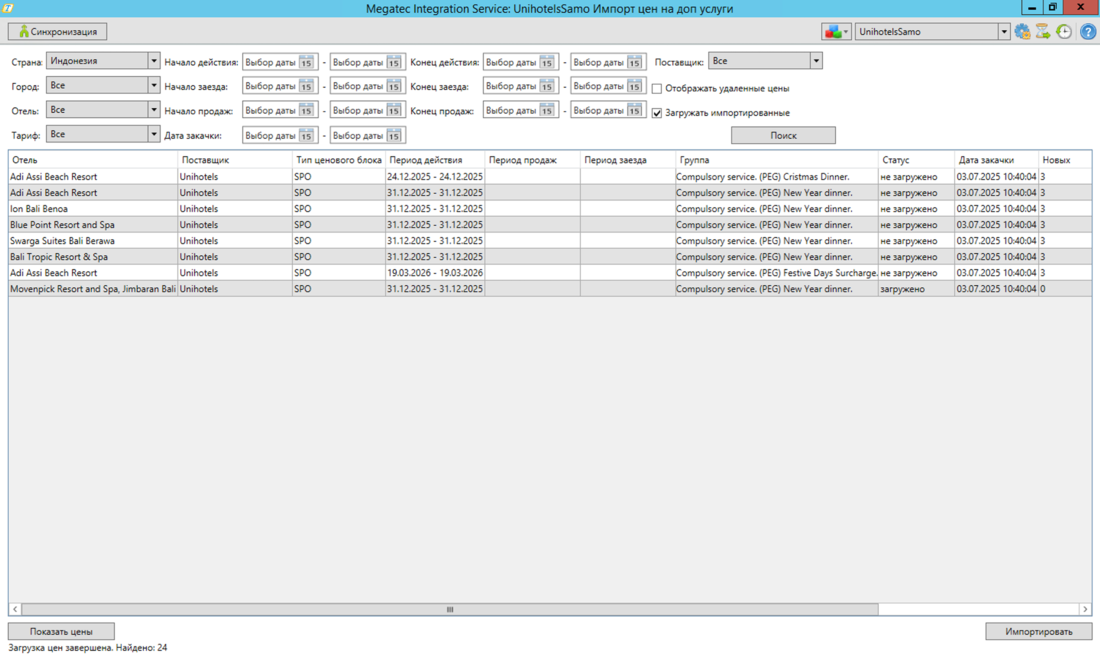Expand the Страна dropdown showing Индонезия

pyautogui.click(x=153, y=61)
